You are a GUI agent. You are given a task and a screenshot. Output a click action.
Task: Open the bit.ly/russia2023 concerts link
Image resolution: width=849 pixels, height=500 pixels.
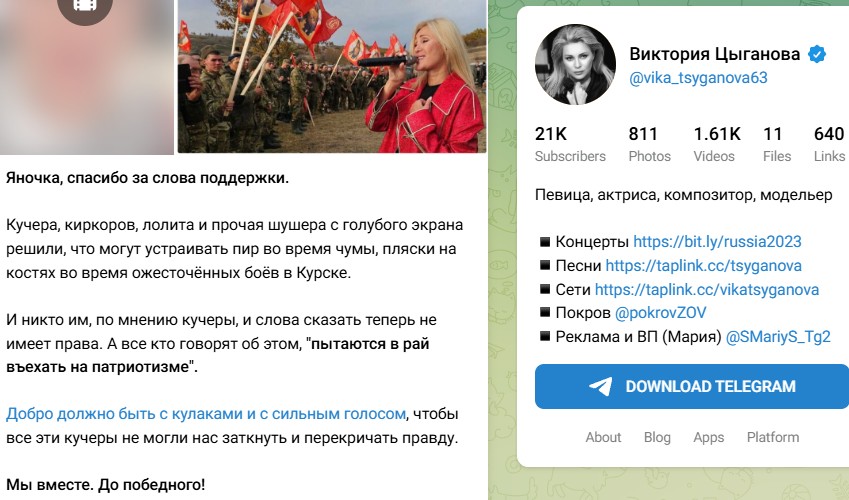pos(717,242)
